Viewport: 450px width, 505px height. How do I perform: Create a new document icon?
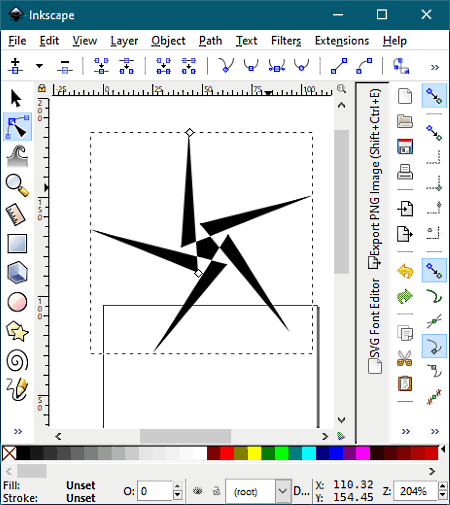coord(405,96)
